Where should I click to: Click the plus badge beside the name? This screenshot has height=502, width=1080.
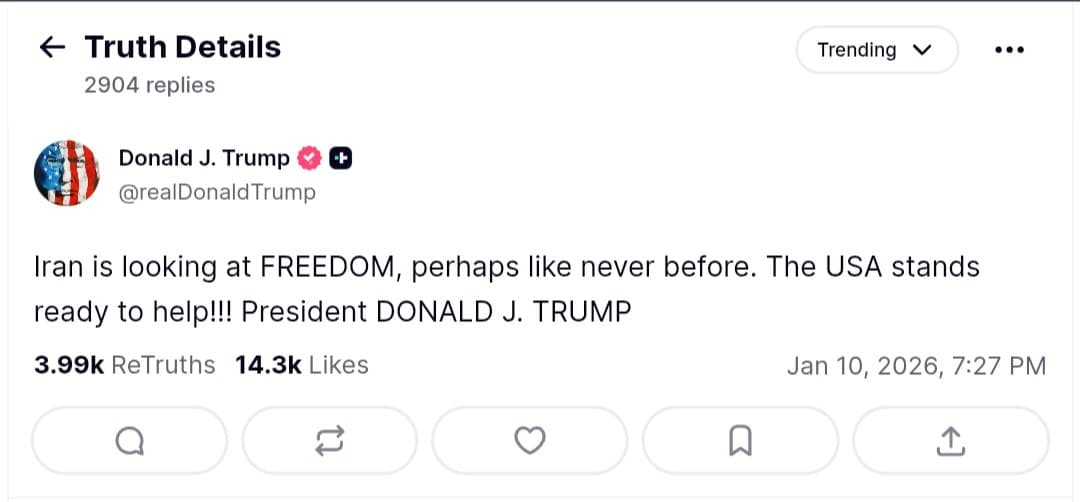pyautogui.click(x=341, y=158)
